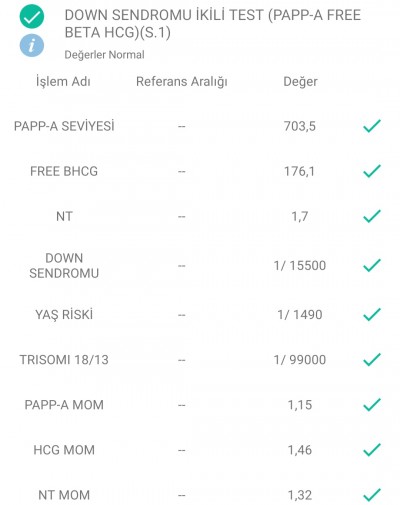Viewport: 400px width, 505px height.
Task: Click the checkmark for TRISOMI 18/13
Action: pos(372,359)
